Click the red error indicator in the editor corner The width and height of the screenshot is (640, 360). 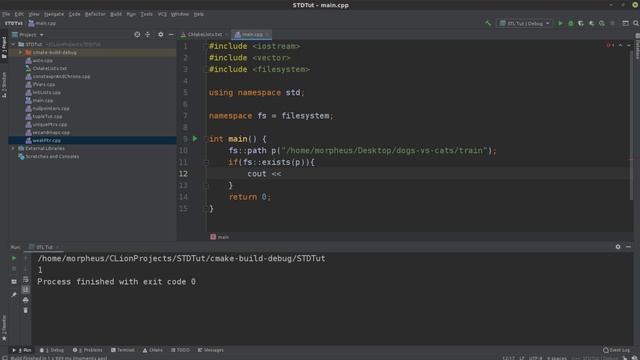click(610, 45)
